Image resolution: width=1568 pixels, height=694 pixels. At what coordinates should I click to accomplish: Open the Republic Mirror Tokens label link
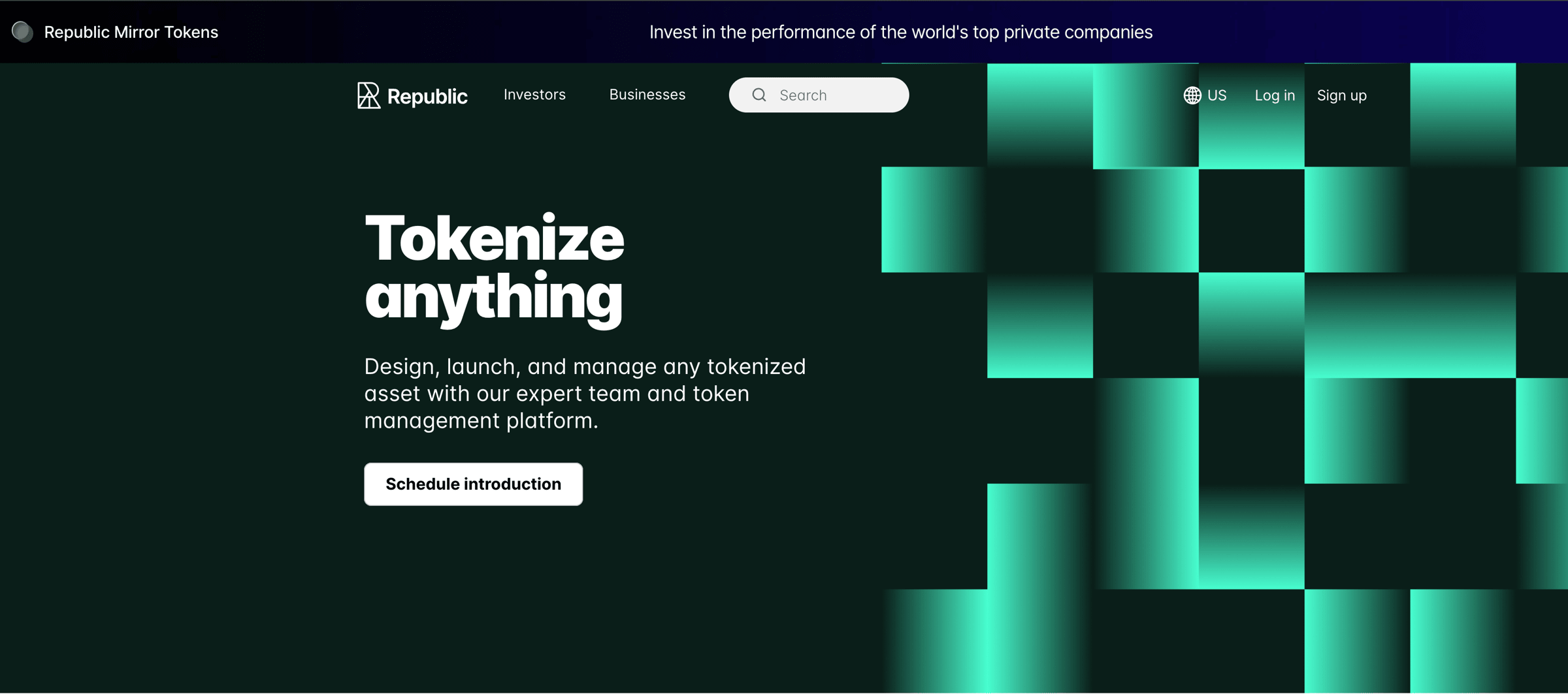(x=131, y=32)
